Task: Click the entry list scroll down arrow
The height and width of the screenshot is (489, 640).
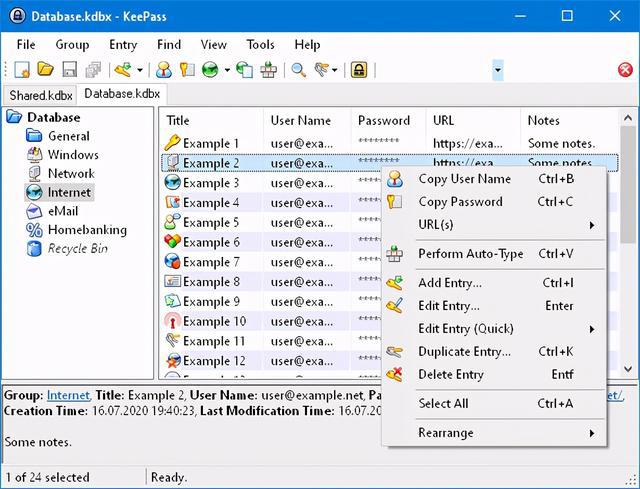Action: pos(628,369)
